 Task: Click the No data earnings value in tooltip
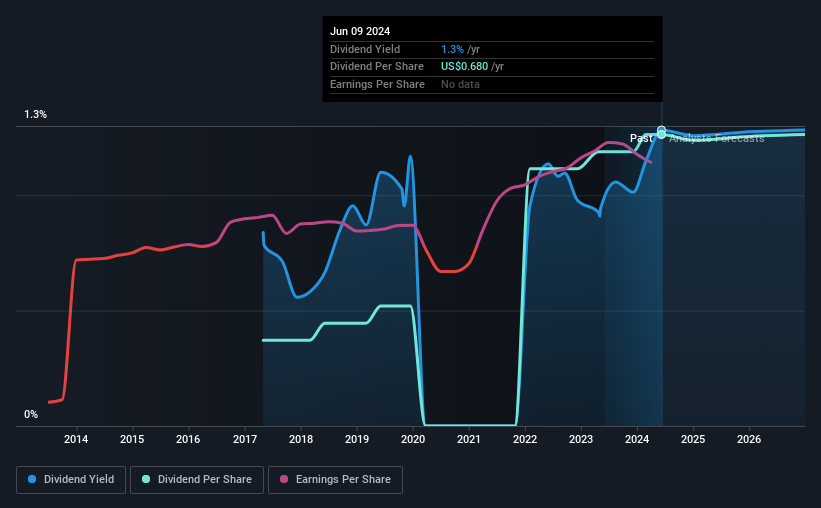460,84
